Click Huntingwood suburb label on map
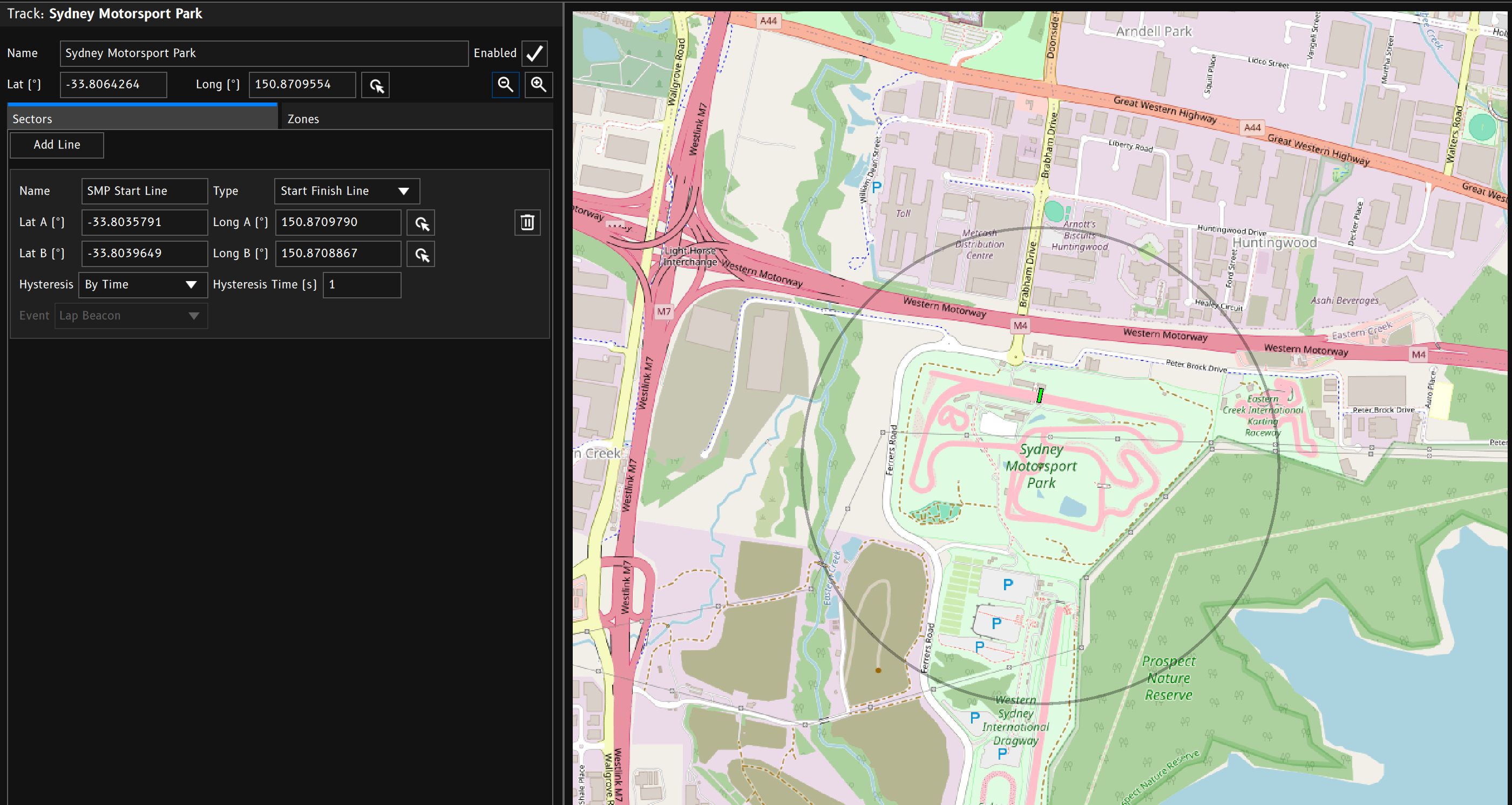Screen dimensions: 1512x805 point(1274,243)
